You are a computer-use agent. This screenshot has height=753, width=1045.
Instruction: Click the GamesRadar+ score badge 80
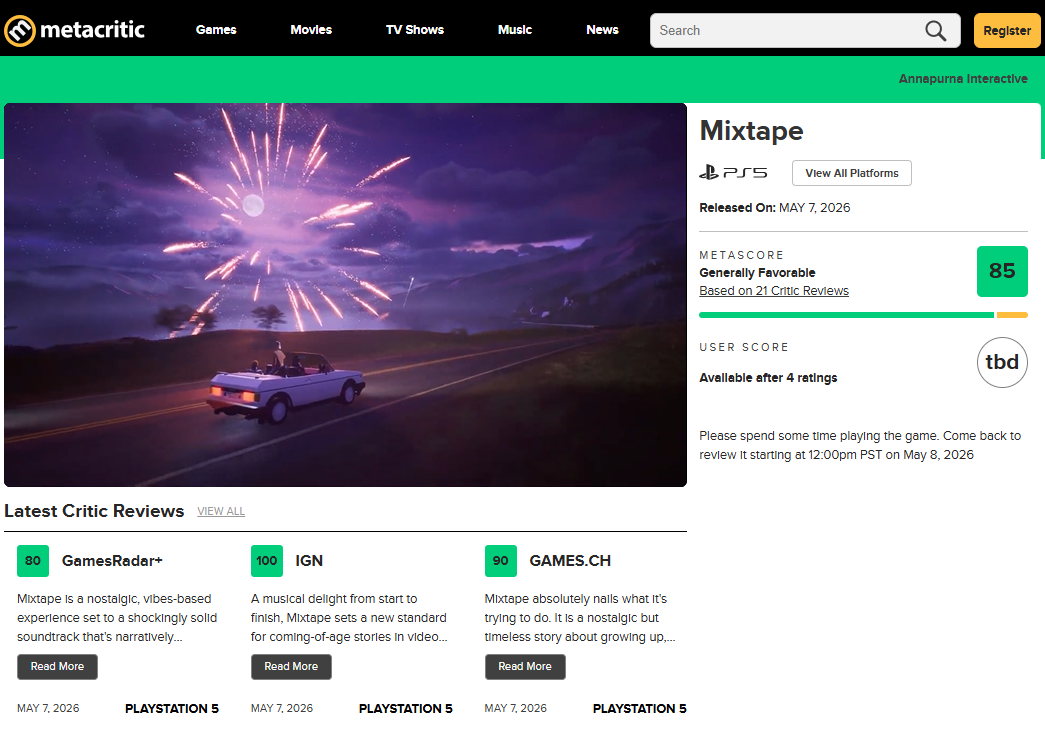33,561
